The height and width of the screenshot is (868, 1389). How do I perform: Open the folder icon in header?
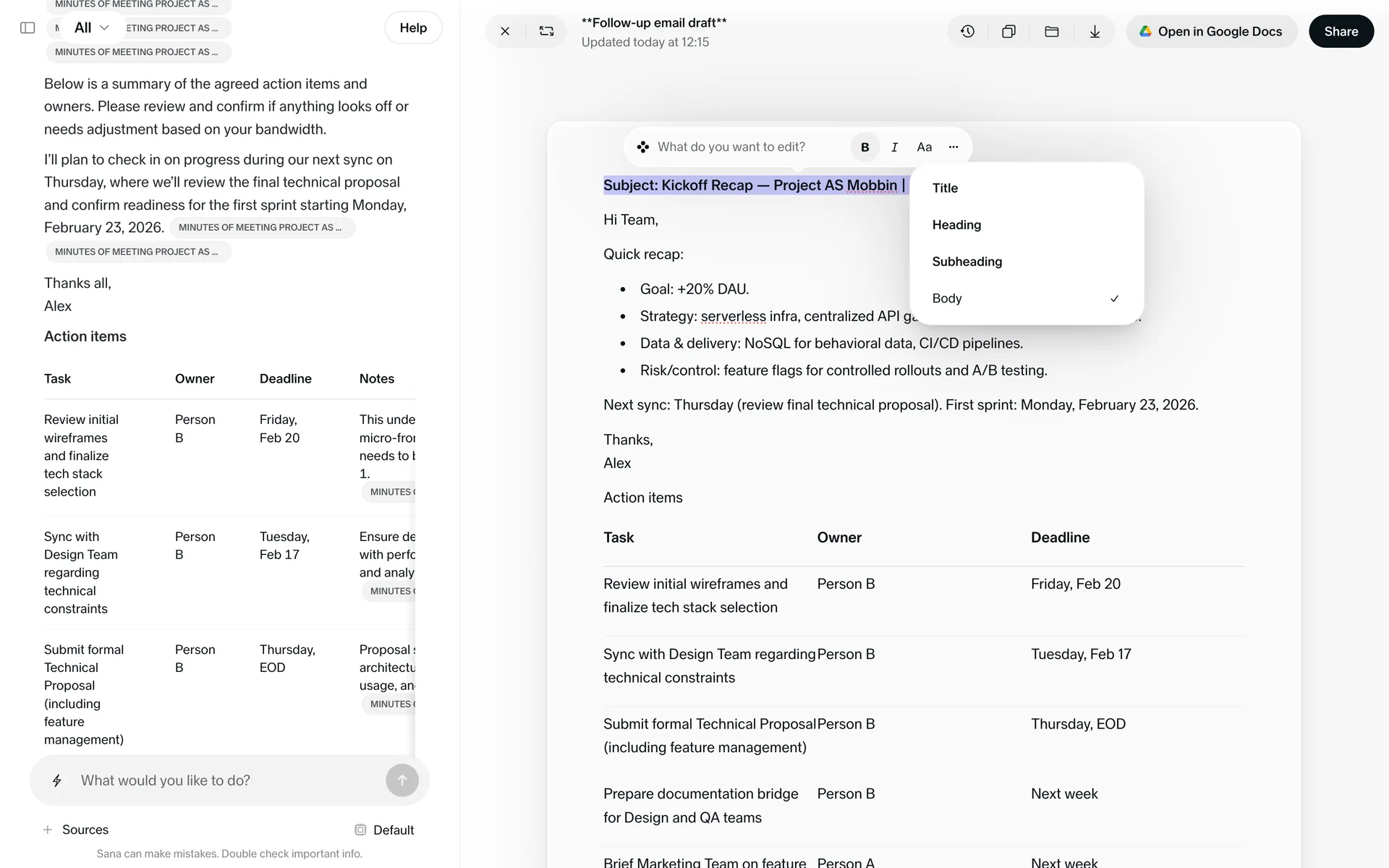[x=1052, y=32]
